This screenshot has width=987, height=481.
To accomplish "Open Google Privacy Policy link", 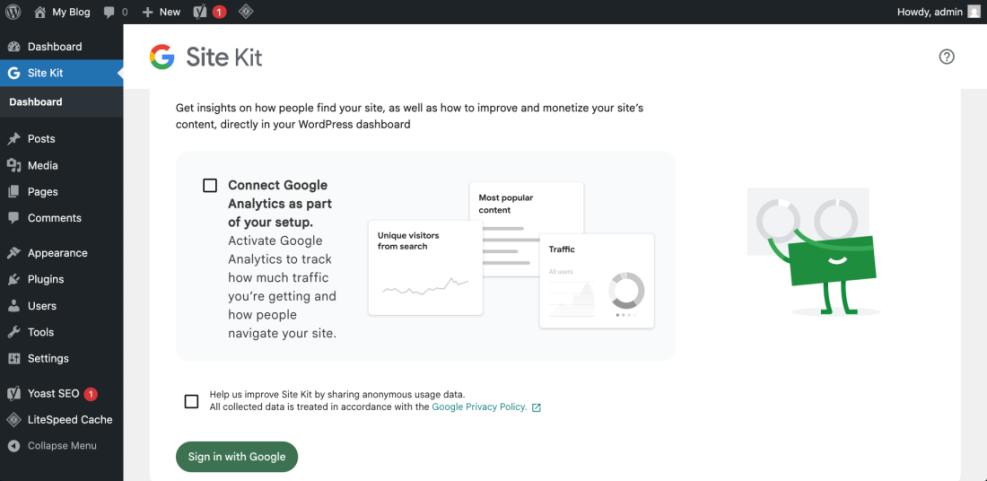I will [480, 407].
